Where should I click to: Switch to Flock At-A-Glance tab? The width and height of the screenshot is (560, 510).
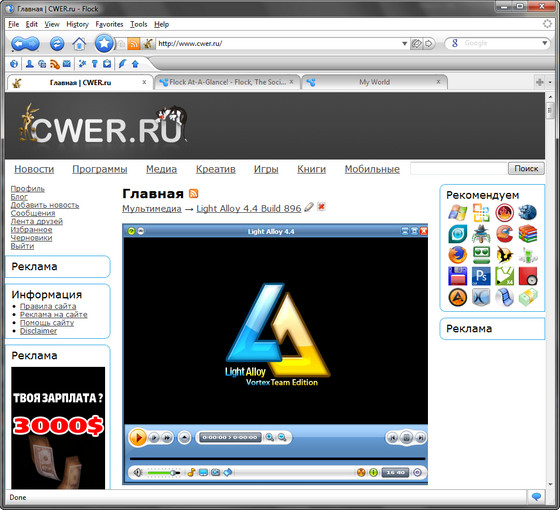coord(227,82)
